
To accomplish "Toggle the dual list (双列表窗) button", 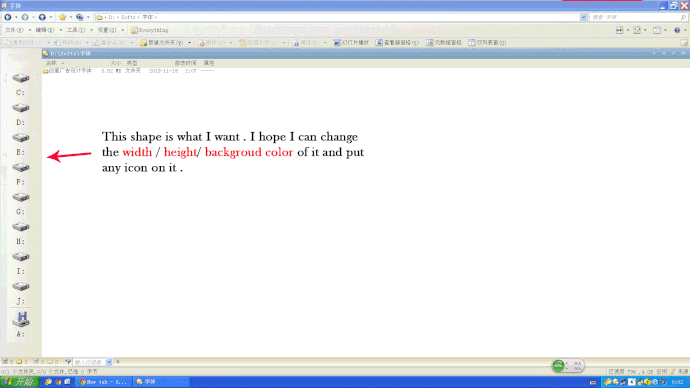I will pyautogui.click(x=487, y=43).
